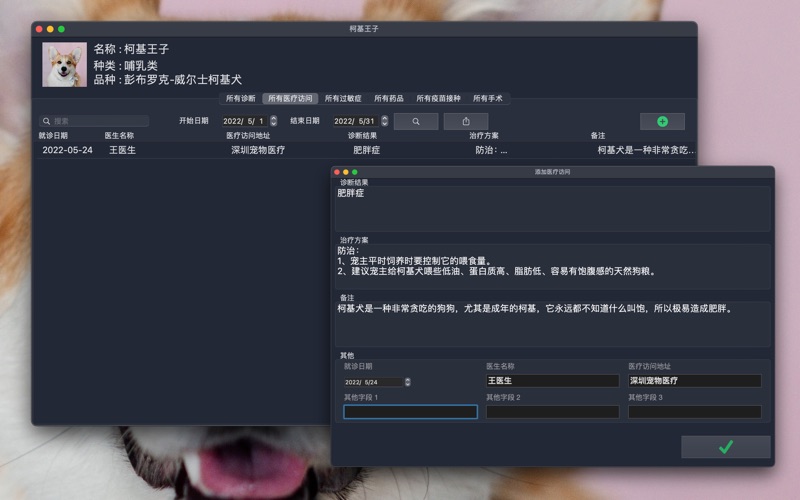Image resolution: width=800 pixels, height=500 pixels.
Task: Click the share export button in toolbar
Action: (x=466, y=121)
